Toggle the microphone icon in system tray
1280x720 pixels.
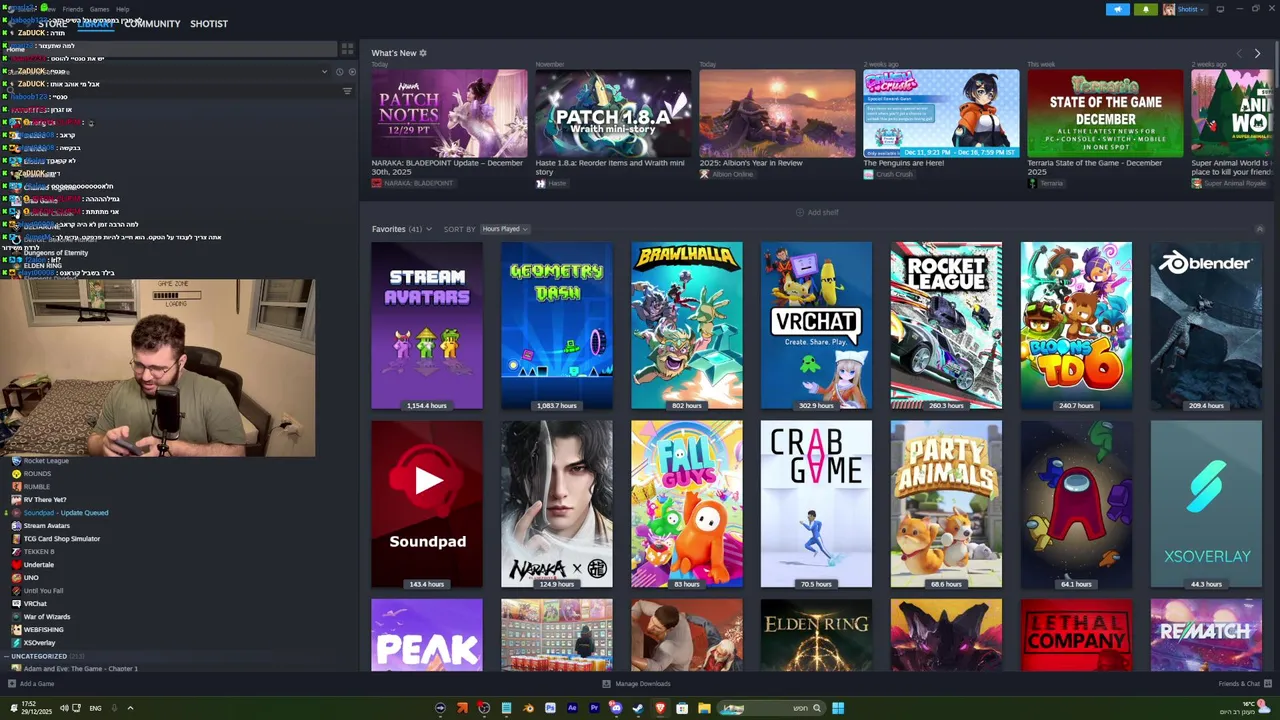[x=114, y=708]
